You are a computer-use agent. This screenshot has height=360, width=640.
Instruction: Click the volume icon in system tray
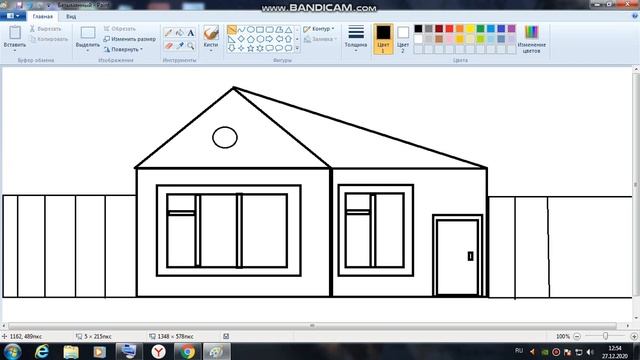(590, 352)
